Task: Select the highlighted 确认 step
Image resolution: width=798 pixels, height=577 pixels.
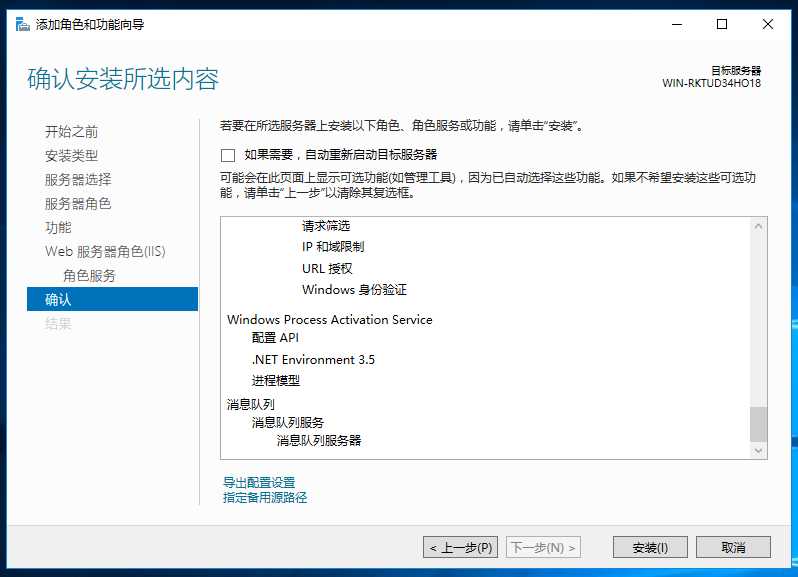Action: coord(112,299)
